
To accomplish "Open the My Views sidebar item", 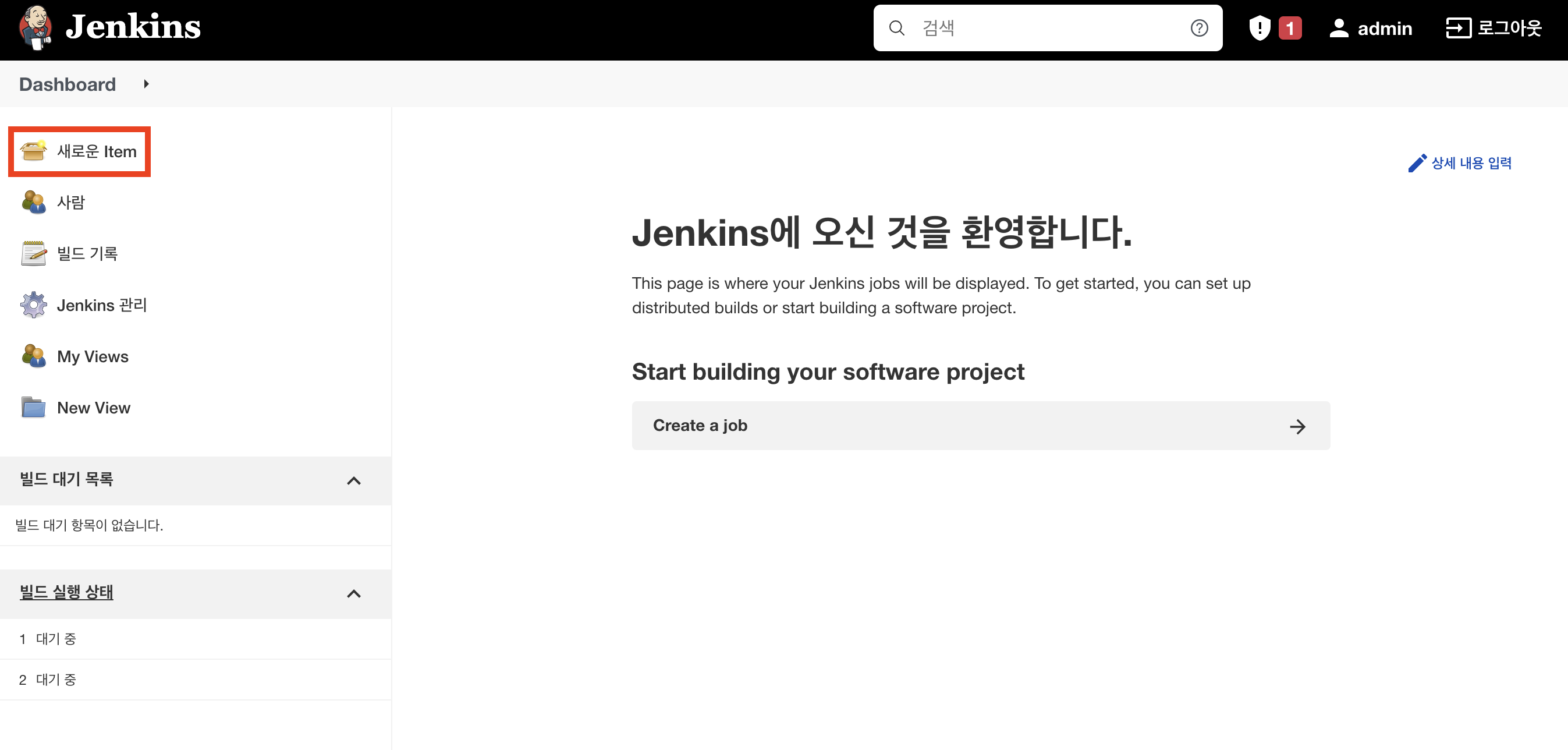I will pos(93,356).
